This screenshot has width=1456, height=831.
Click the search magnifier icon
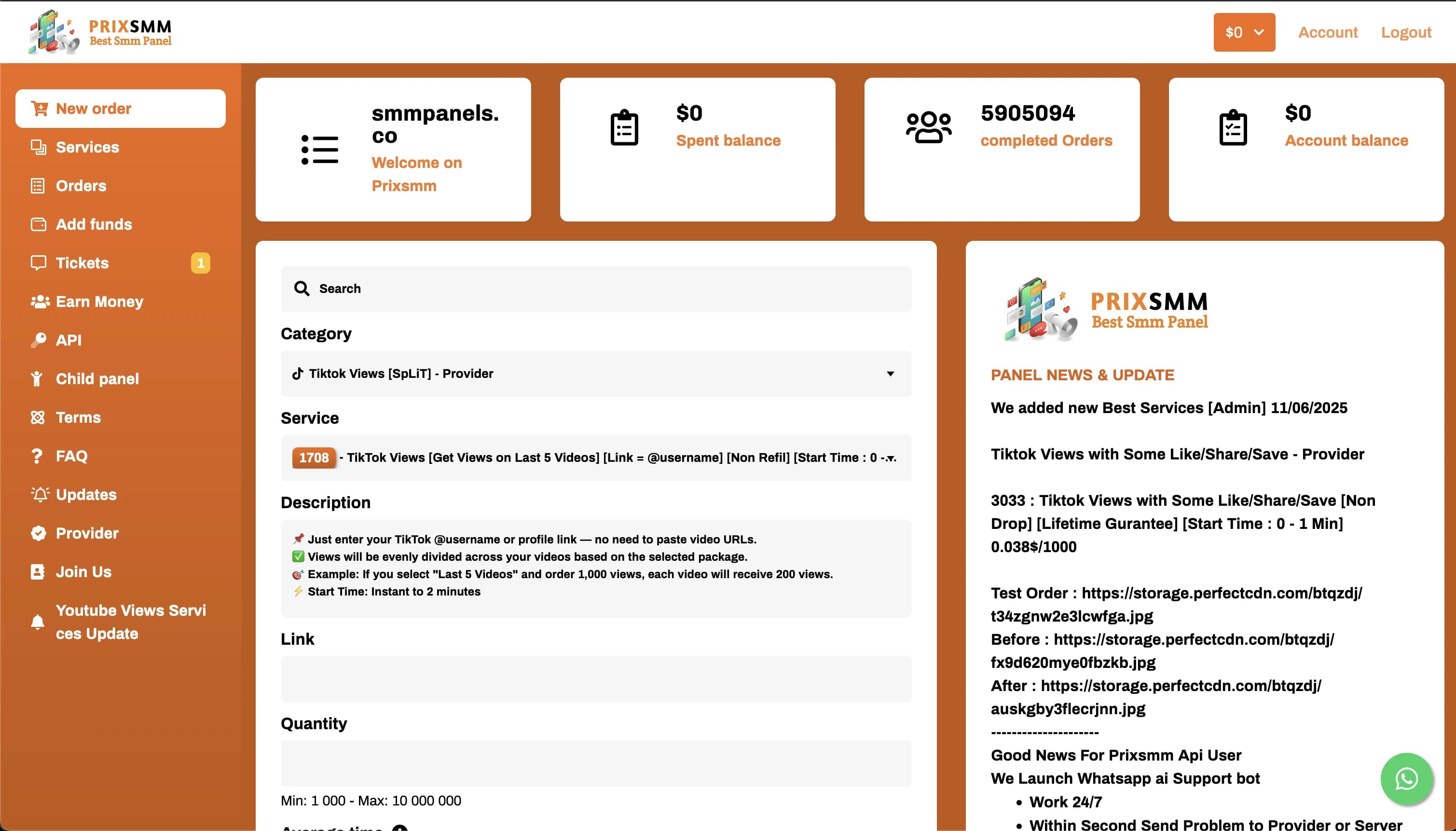[302, 289]
